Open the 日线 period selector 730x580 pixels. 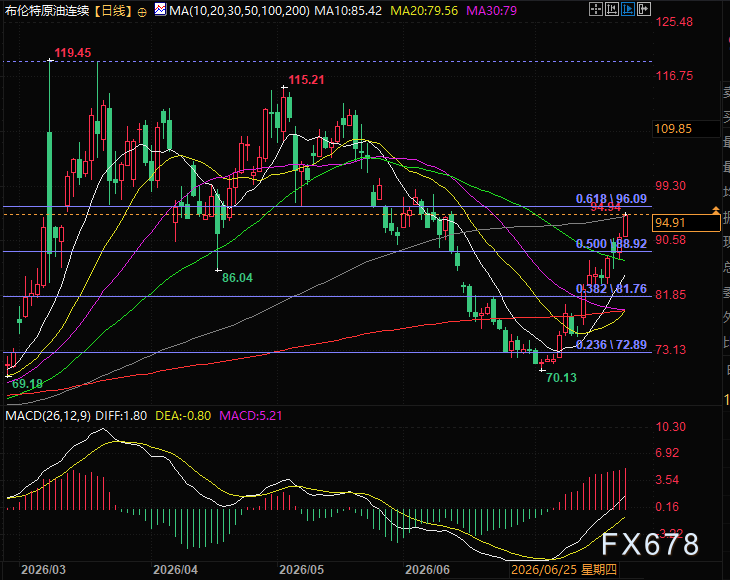(x=113, y=11)
